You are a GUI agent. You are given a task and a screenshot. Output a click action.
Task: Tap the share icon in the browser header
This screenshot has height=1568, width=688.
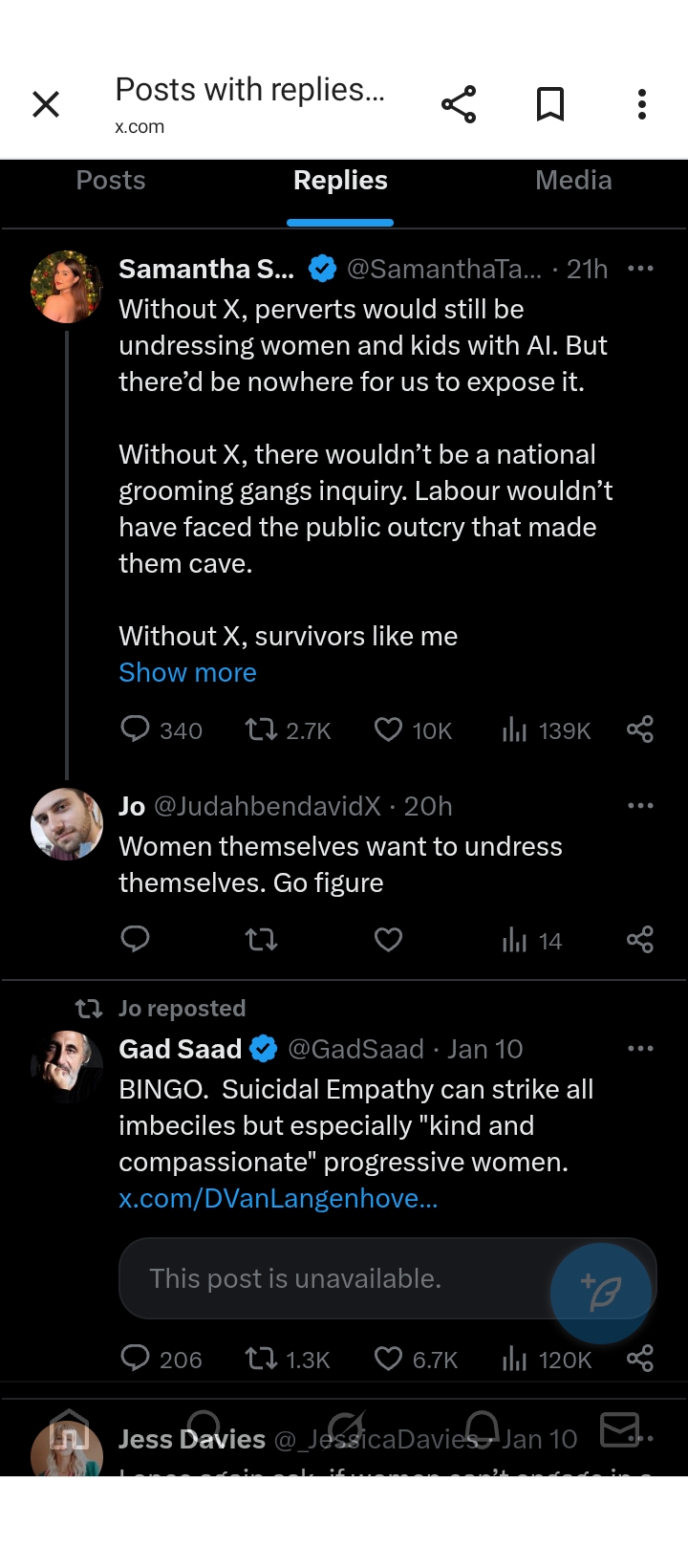coord(459,104)
